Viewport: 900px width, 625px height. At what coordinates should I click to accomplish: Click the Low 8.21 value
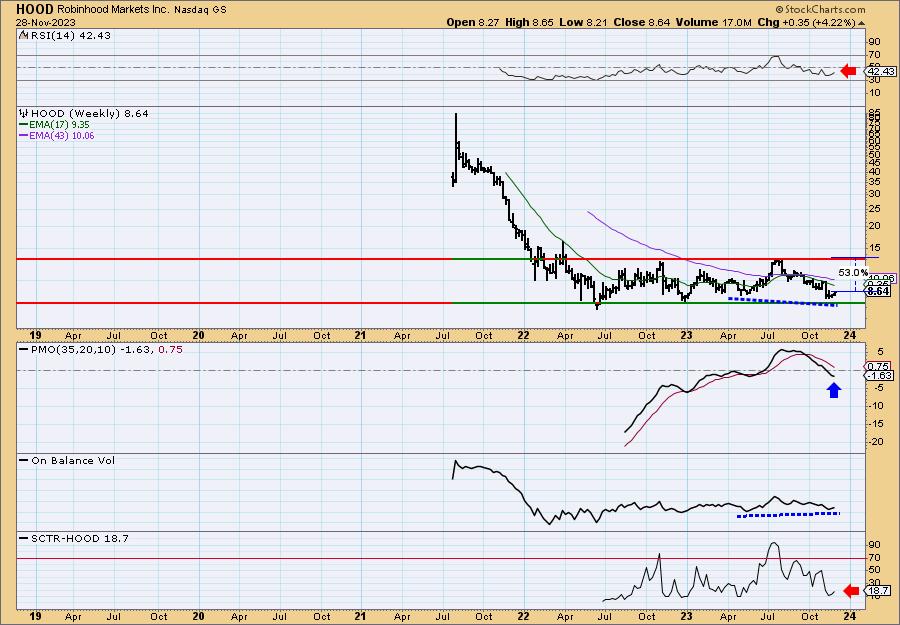click(x=584, y=22)
